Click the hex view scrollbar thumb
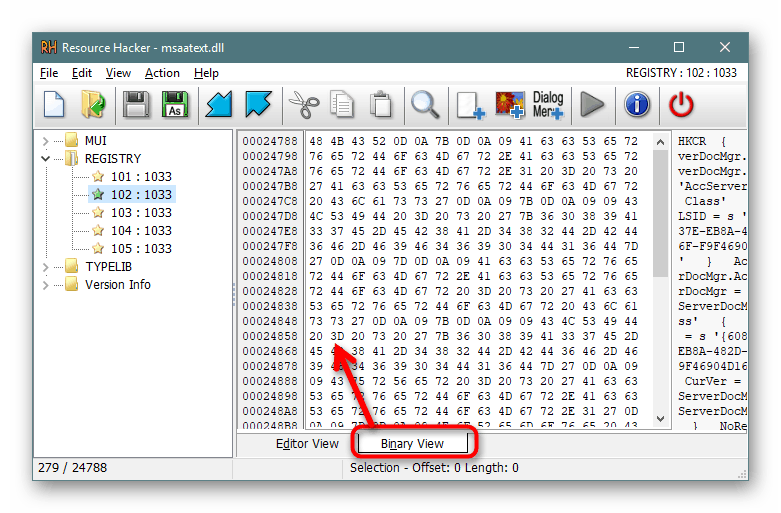 point(660,213)
